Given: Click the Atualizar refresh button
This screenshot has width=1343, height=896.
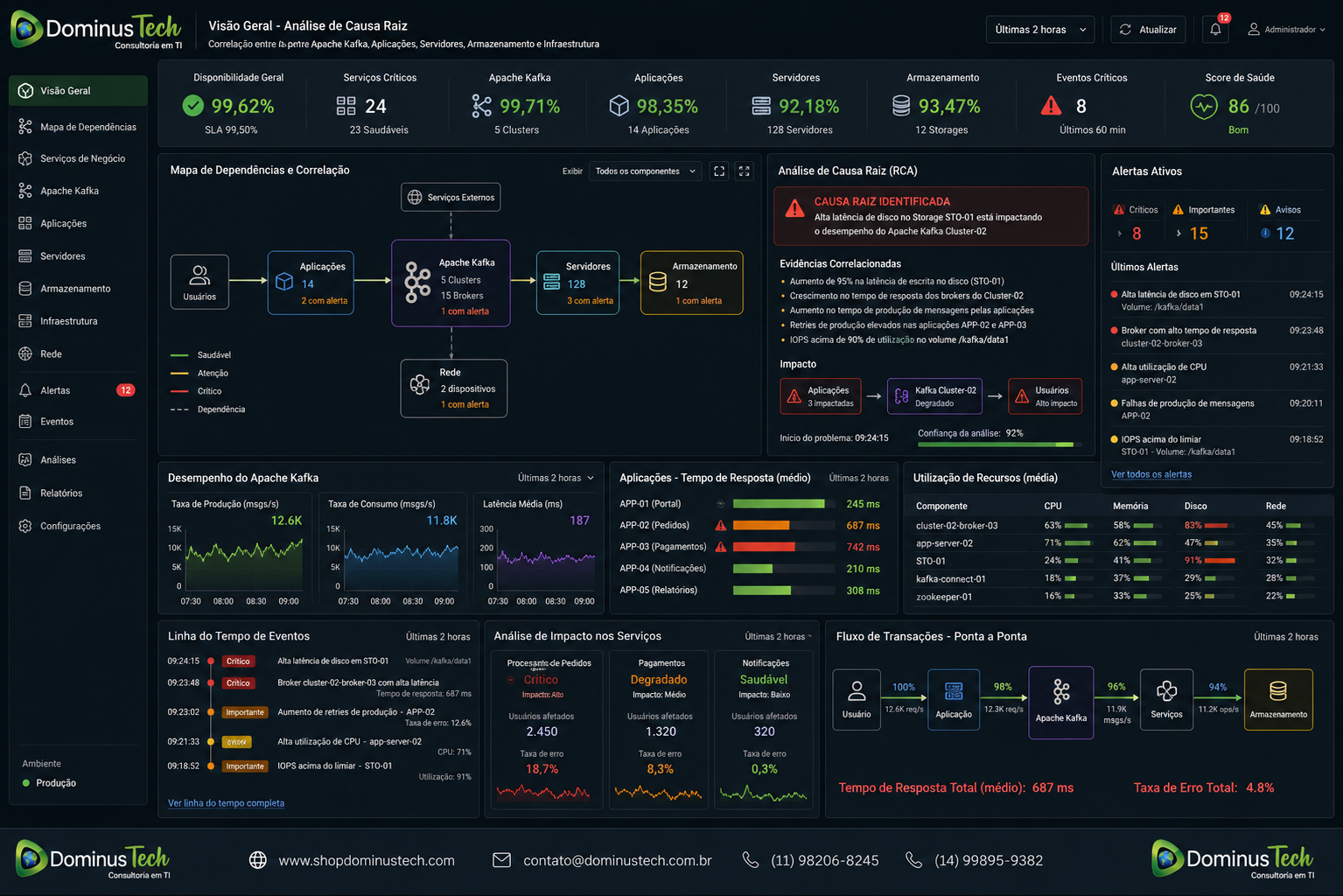Looking at the screenshot, I should (x=1148, y=29).
